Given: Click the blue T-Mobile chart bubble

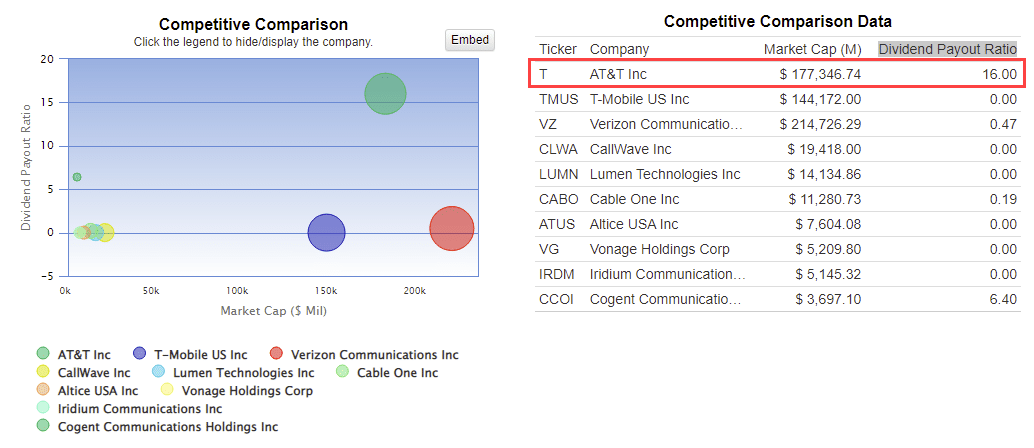Looking at the screenshot, I should [x=326, y=233].
